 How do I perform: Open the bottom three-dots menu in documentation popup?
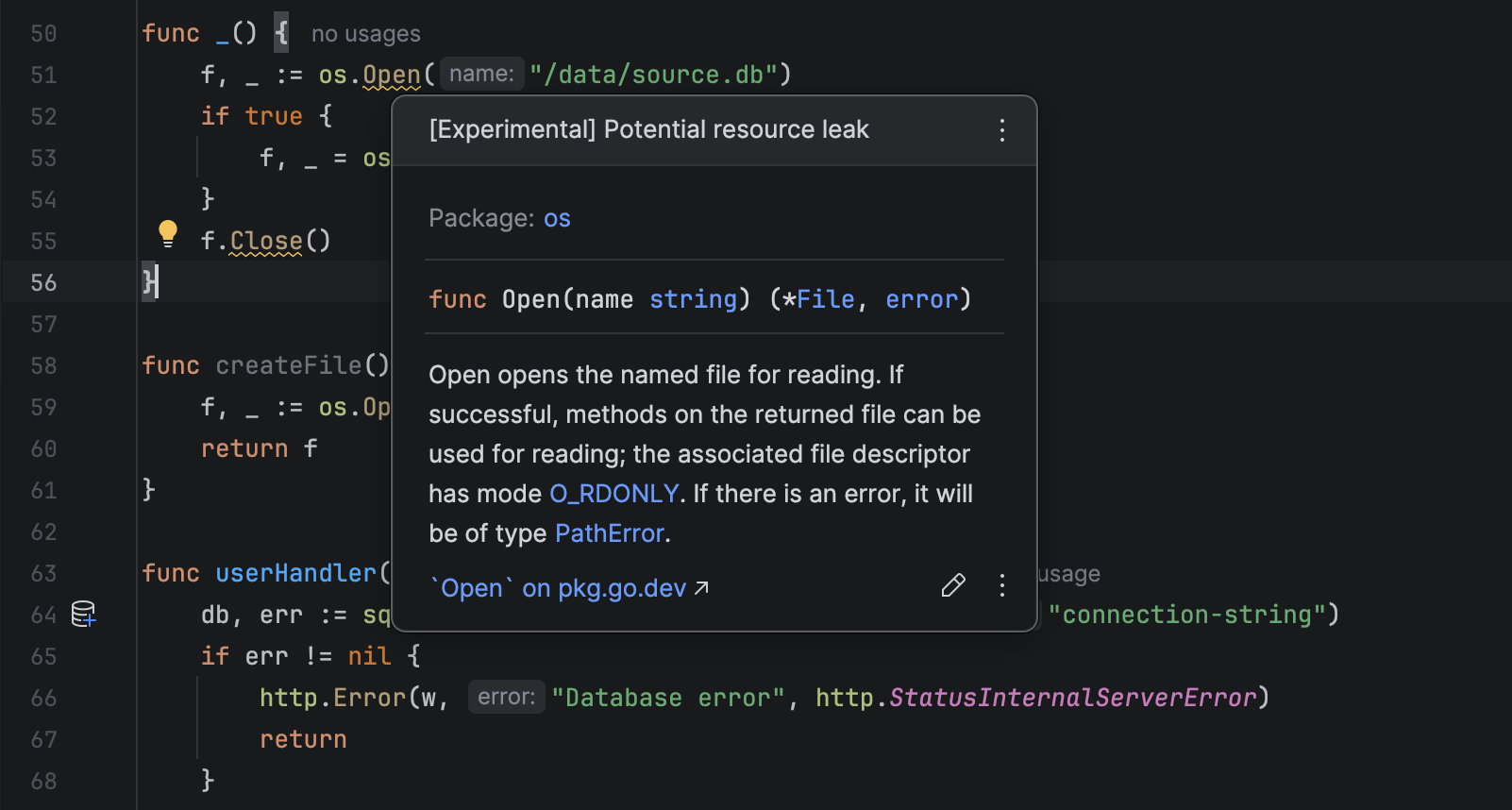(x=1001, y=586)
